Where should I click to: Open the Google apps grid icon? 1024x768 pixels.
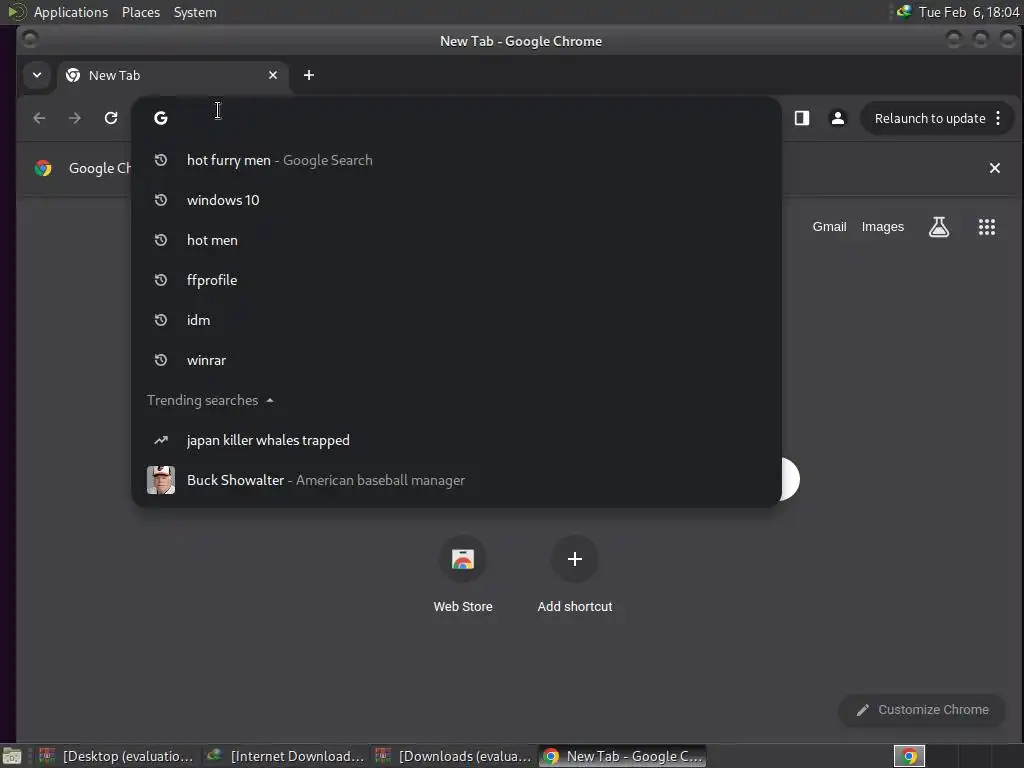point(987,227)
